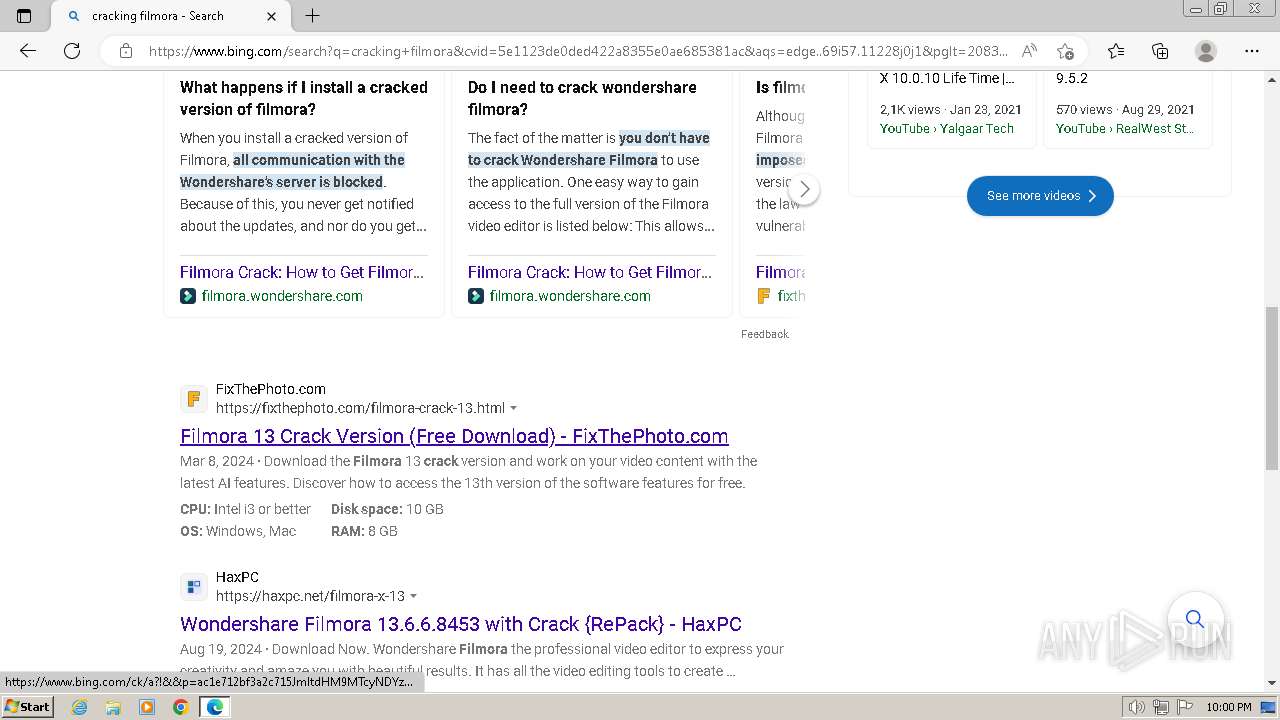Click the address bar URL field
This screenshot has height=720, width=1280.
click(577, 51)
